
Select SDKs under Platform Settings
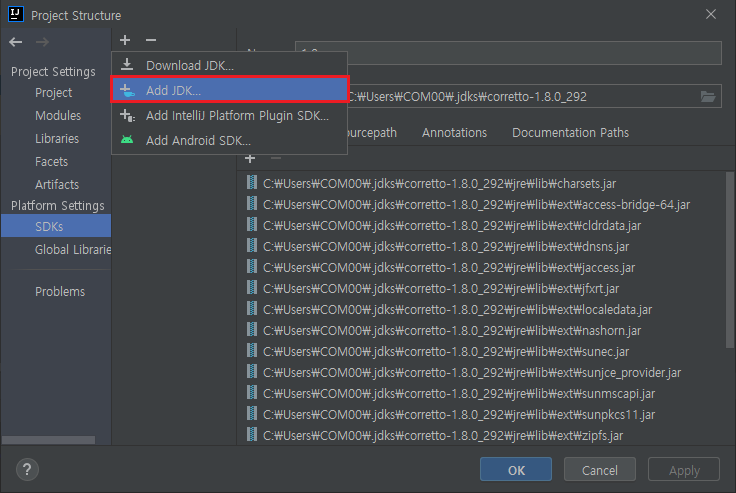pyautogui.click(x=56, y=226)
